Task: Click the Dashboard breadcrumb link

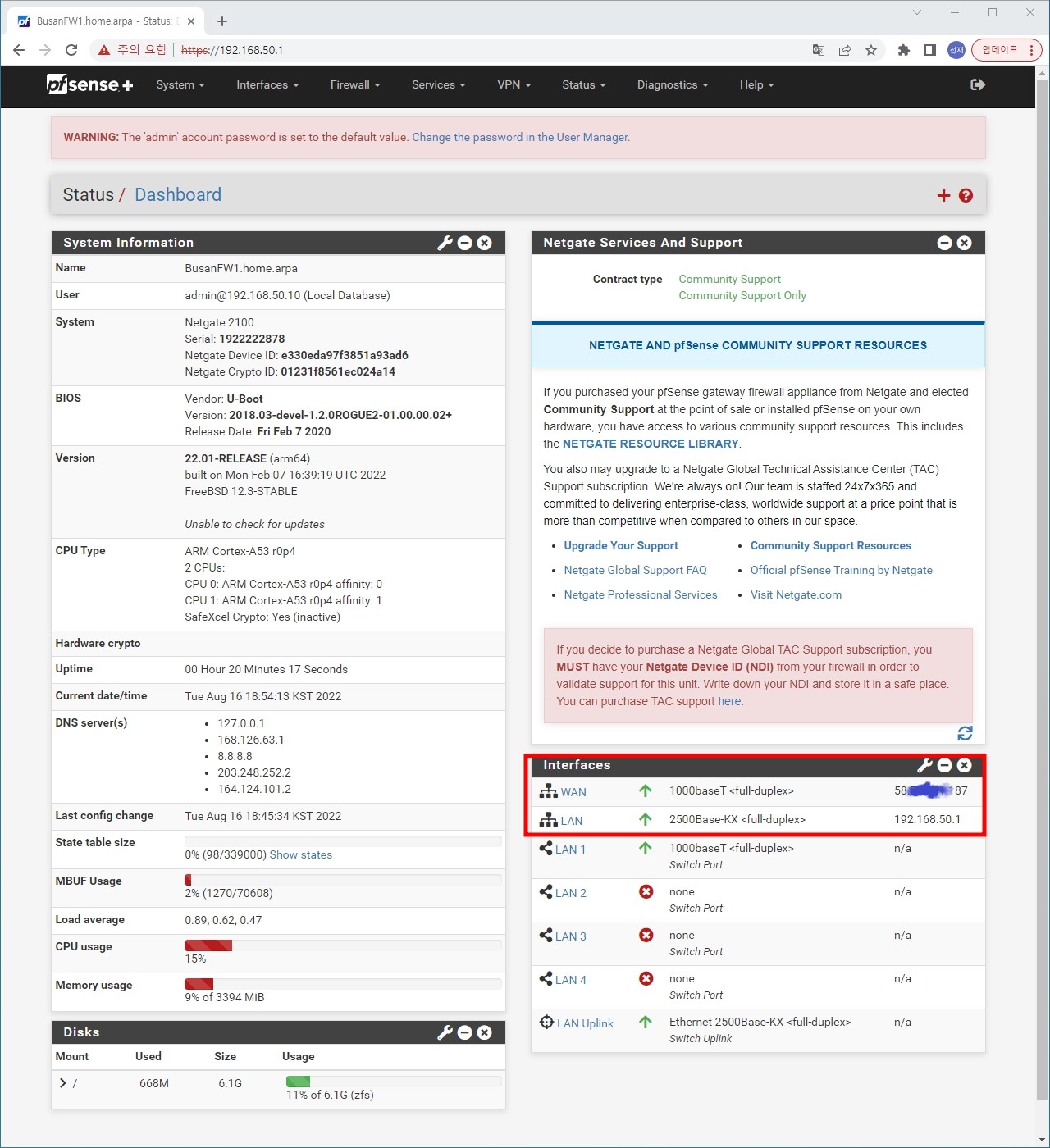Action: click(x=178, y=195)
